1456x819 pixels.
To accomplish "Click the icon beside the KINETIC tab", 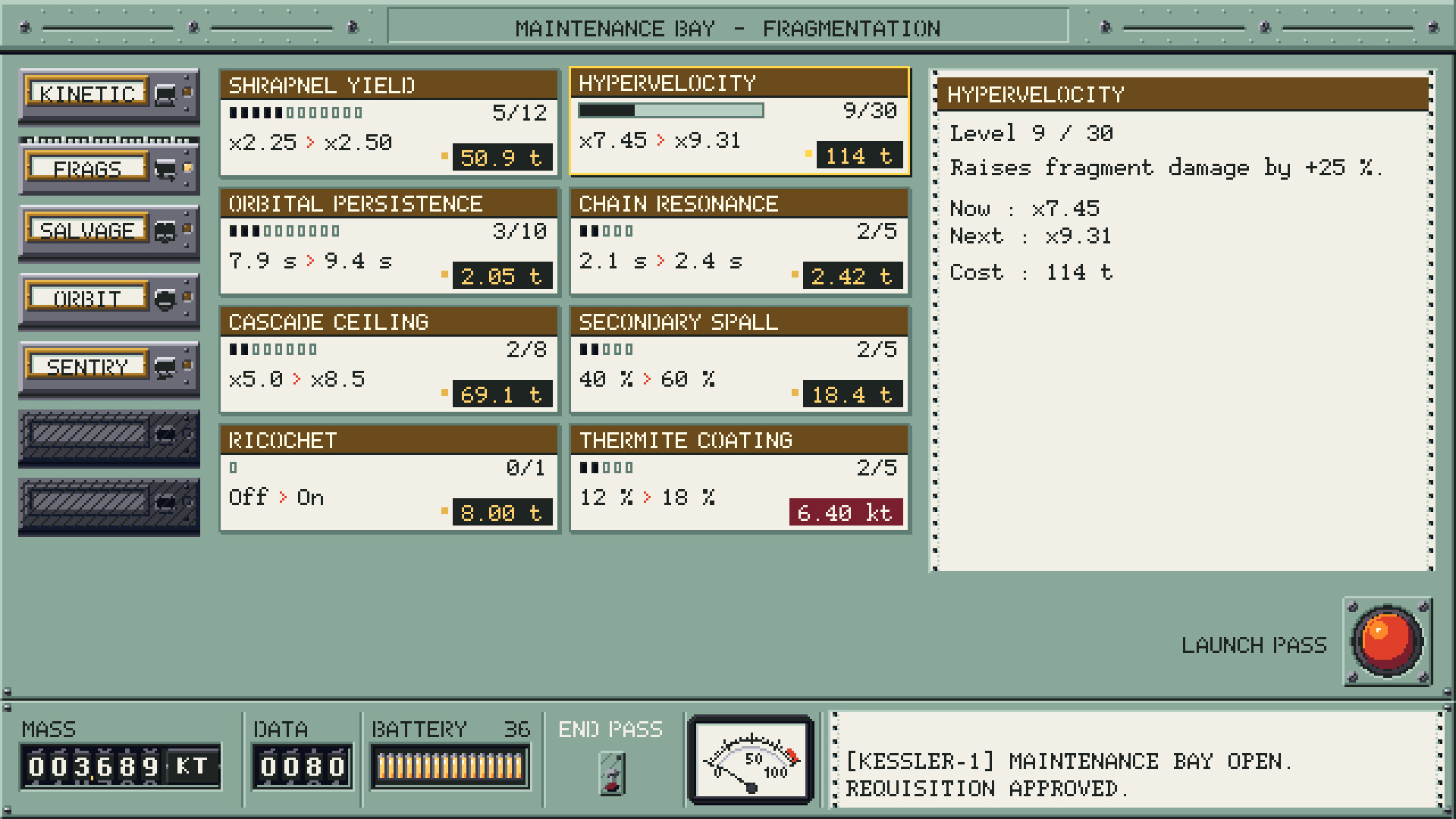I will (x=165, y=95).
